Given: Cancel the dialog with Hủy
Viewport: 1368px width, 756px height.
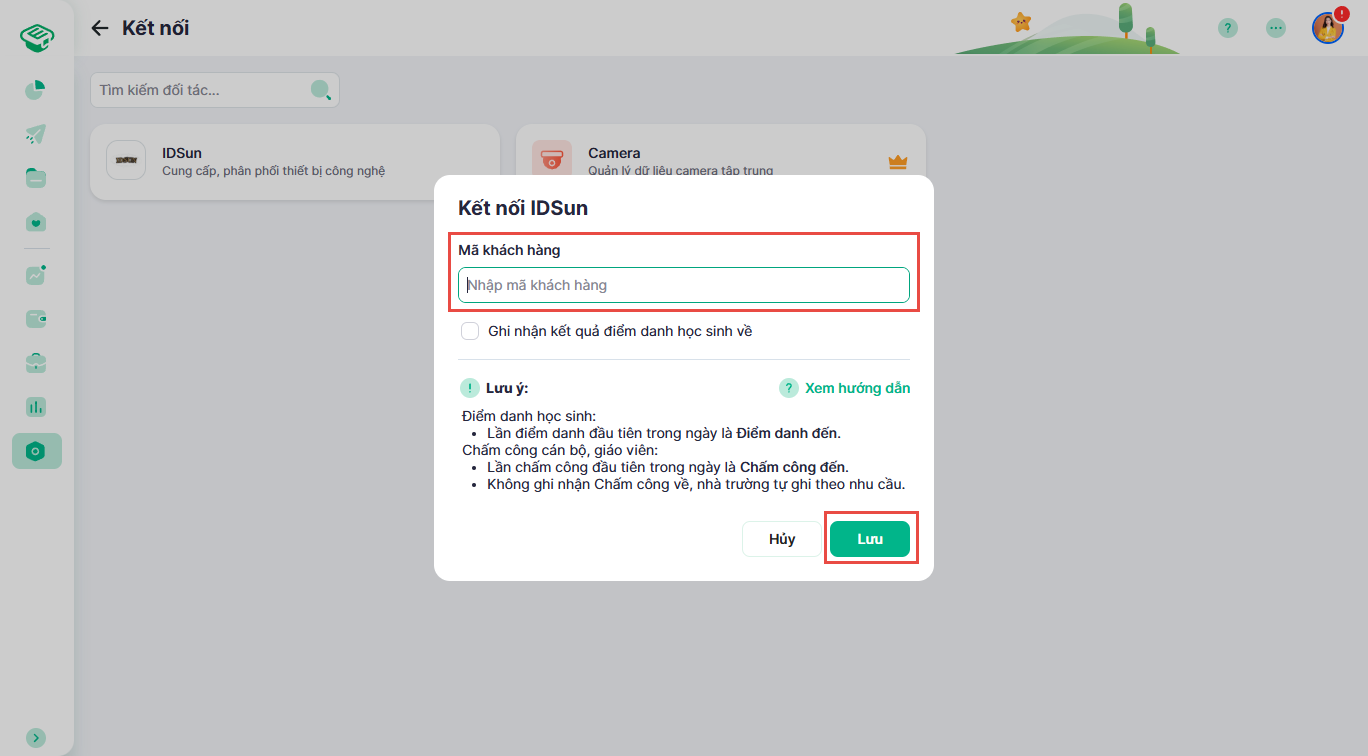Looking at the screenshot, I should click(x=782, y=539).
